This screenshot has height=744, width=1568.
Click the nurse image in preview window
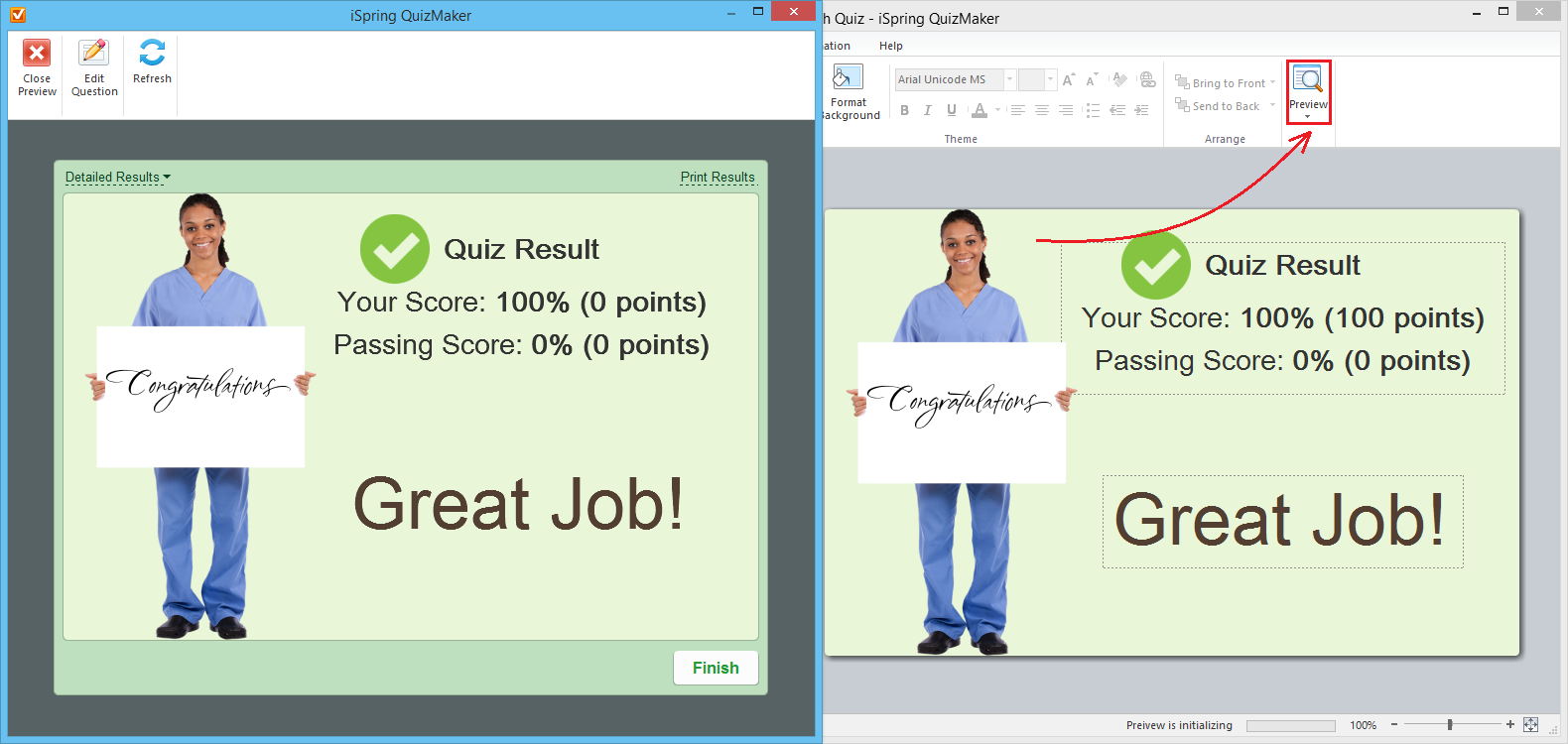point(200,417)
